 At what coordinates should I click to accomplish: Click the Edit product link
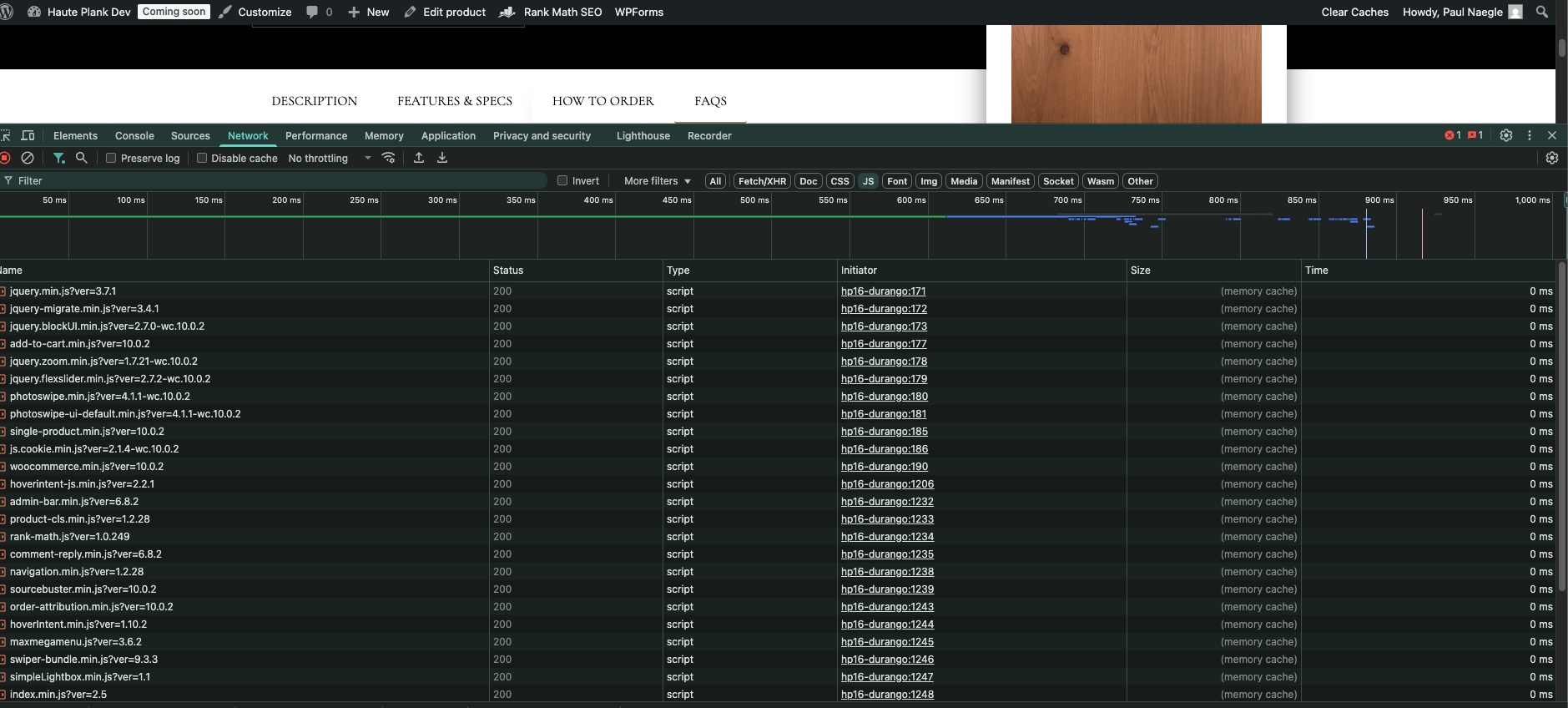point(445,12)
